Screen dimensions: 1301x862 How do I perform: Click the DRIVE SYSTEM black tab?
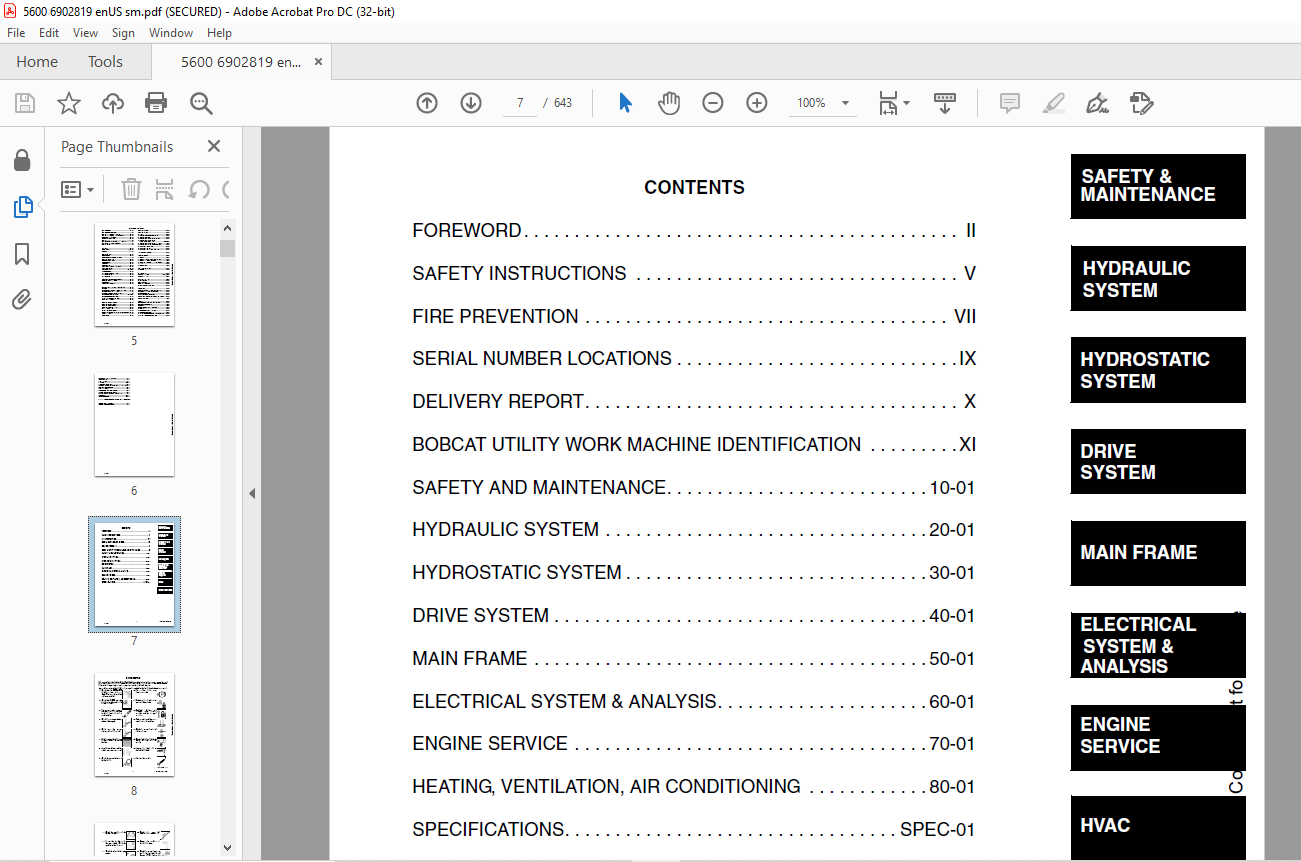pyautogui.click(x=1158, y=462)
